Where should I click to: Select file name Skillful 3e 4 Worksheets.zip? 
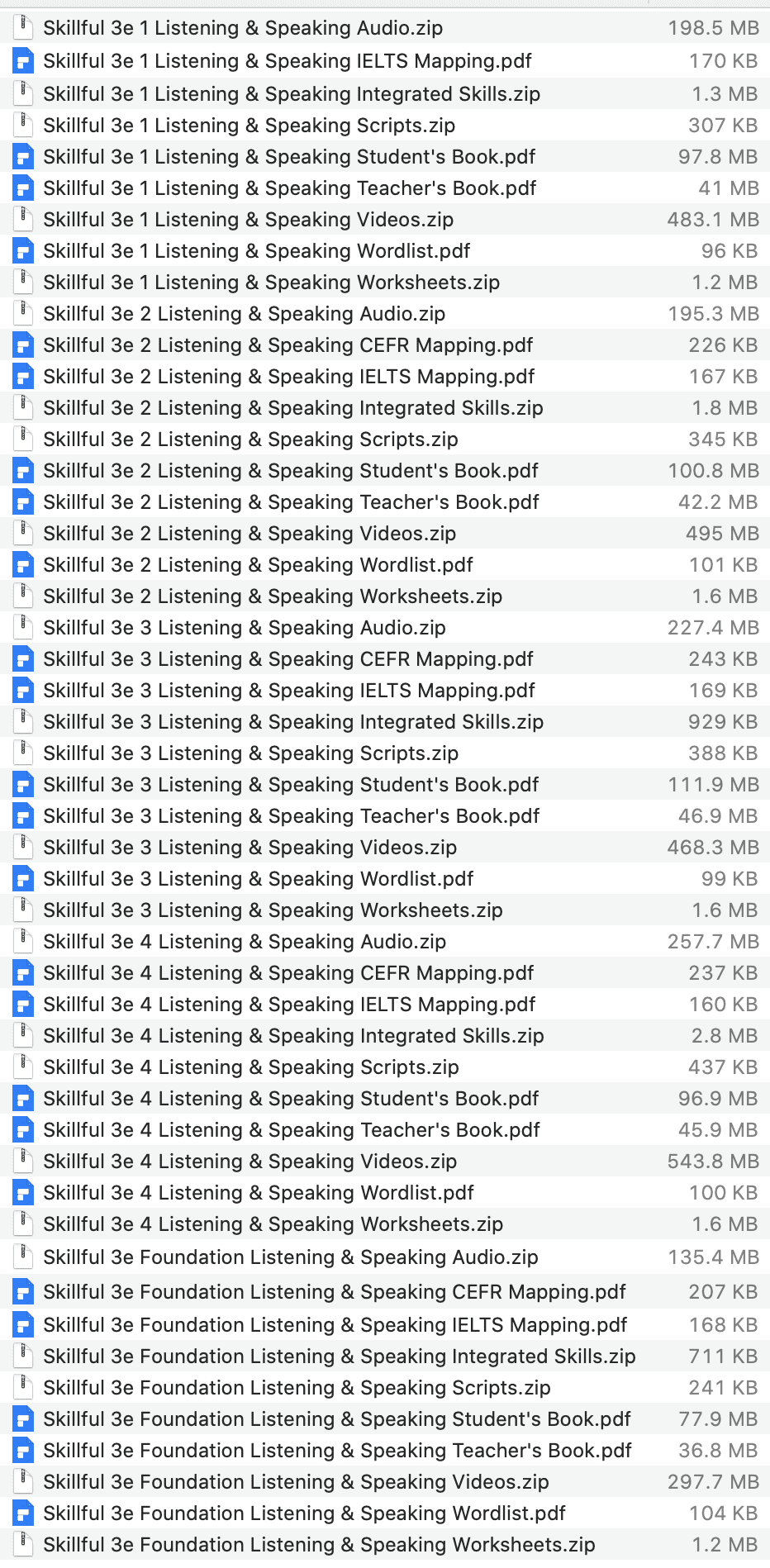pos(273,1224)
